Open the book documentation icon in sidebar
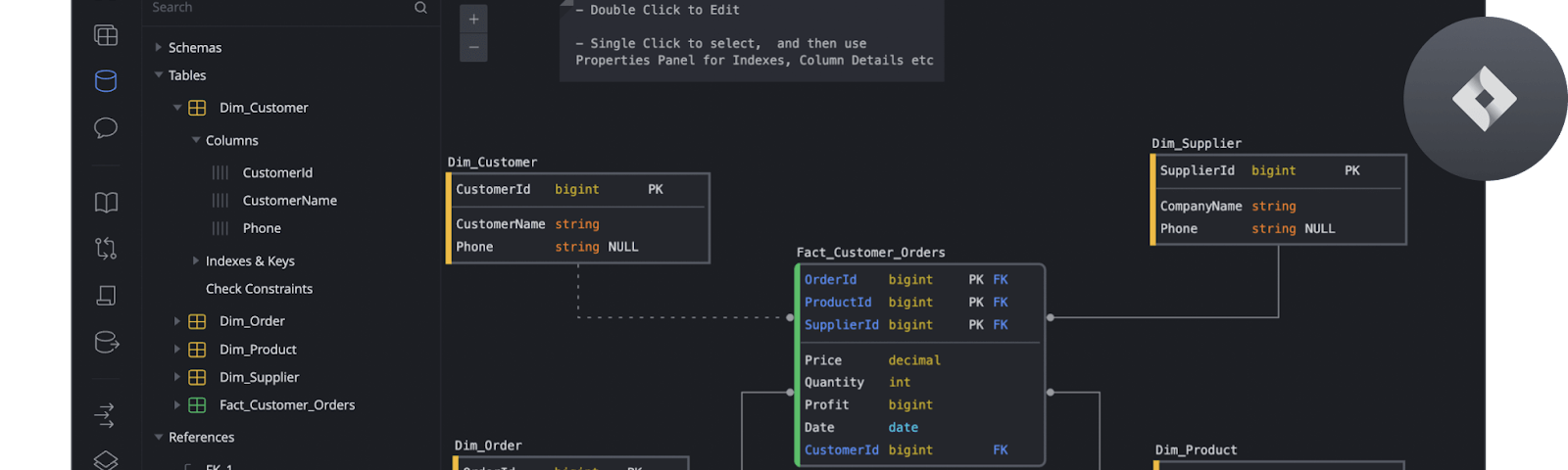Image resolution: width=1568 pixels, height=470 pixels. coord(106,203)
